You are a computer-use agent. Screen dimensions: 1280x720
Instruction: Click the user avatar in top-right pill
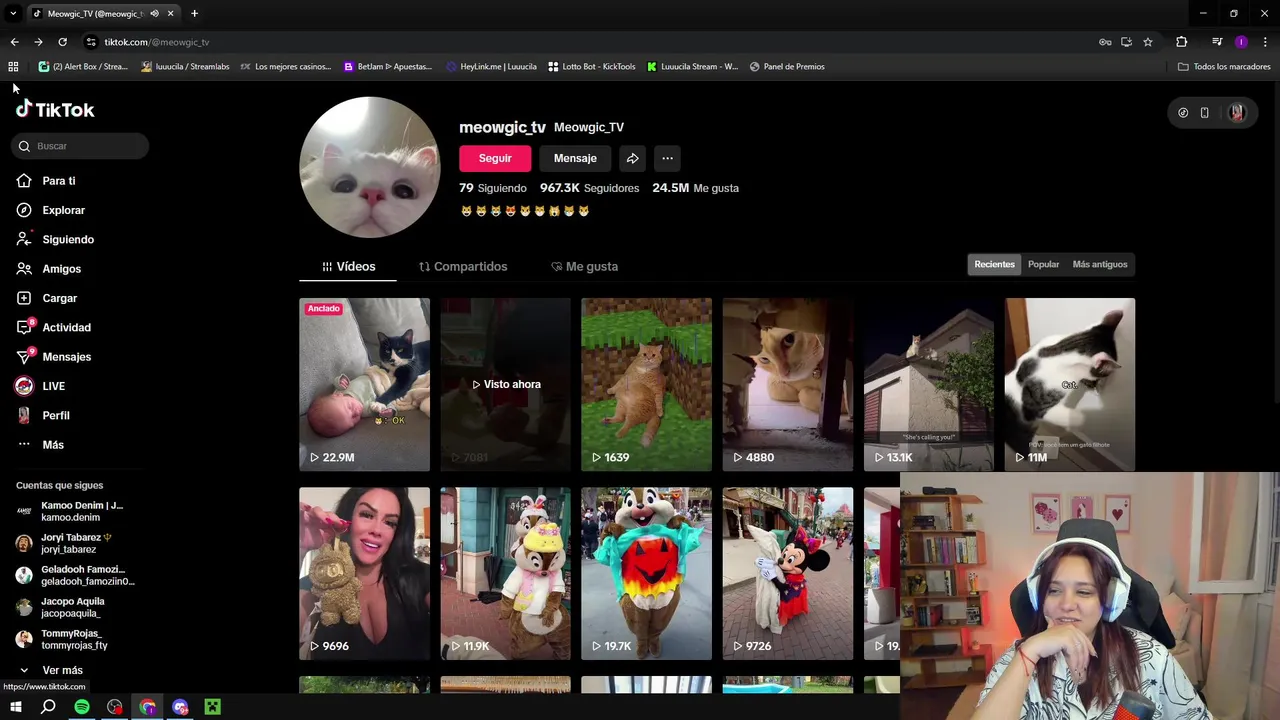(x=1237, y=113)
